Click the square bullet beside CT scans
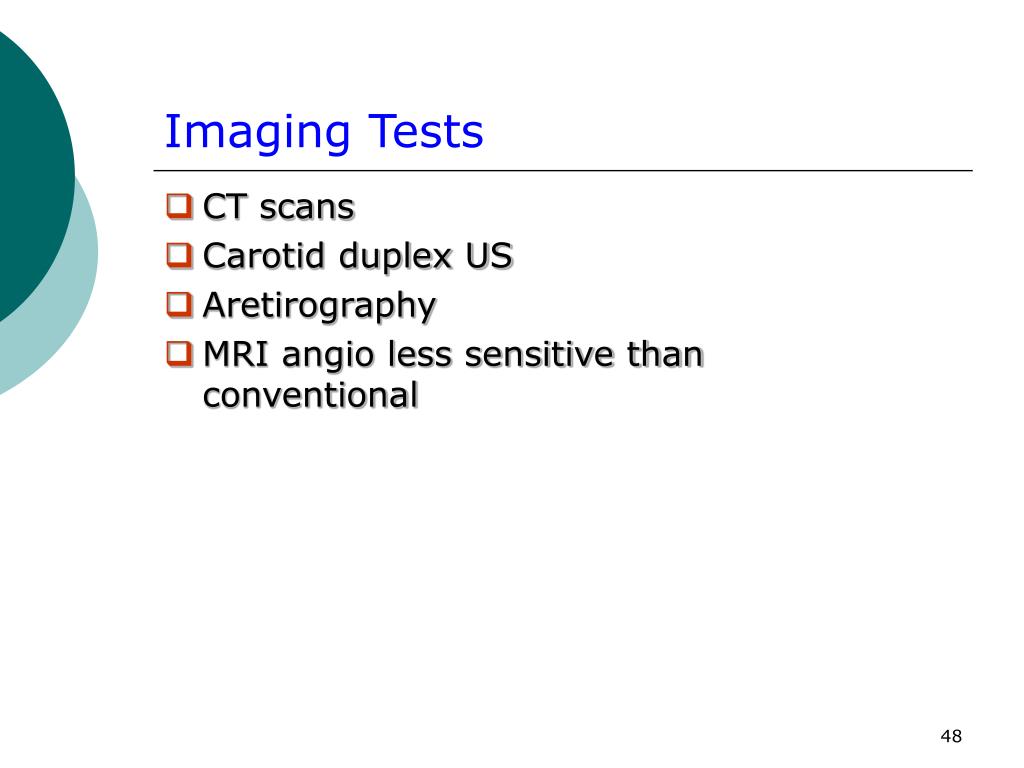1024x768 pixels. pyautogui.click(x=180, y=206)
